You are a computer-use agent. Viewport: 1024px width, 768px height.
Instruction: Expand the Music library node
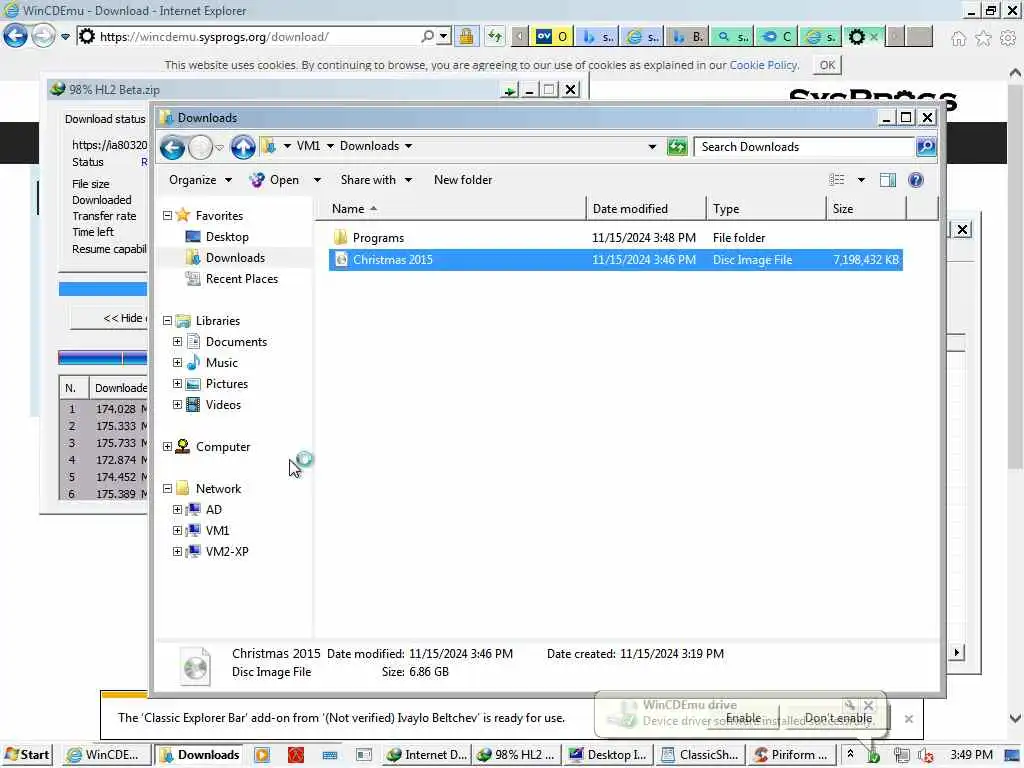(177, 362)
